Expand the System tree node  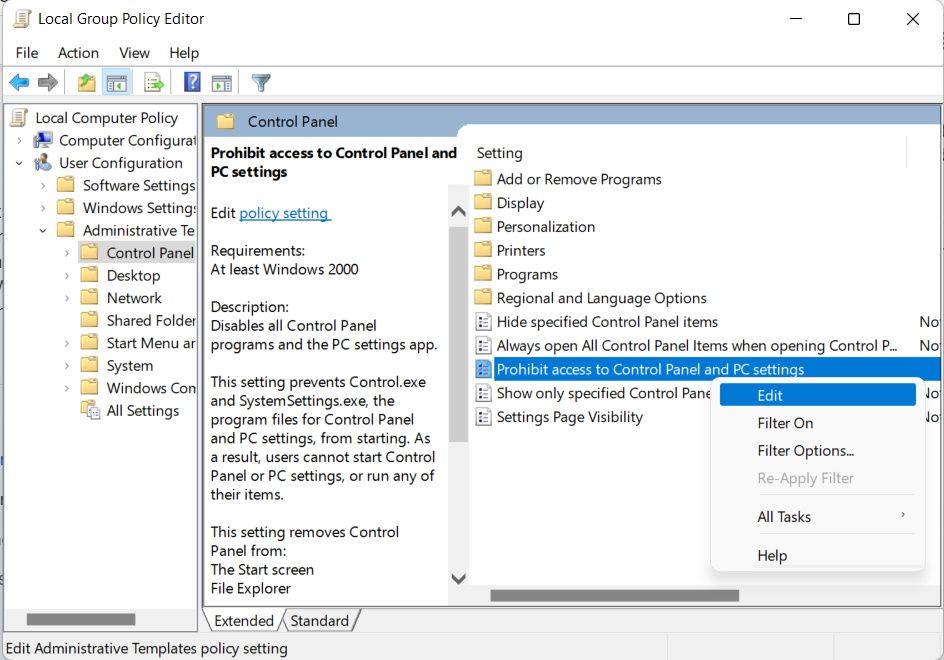[x=67, y=366]
